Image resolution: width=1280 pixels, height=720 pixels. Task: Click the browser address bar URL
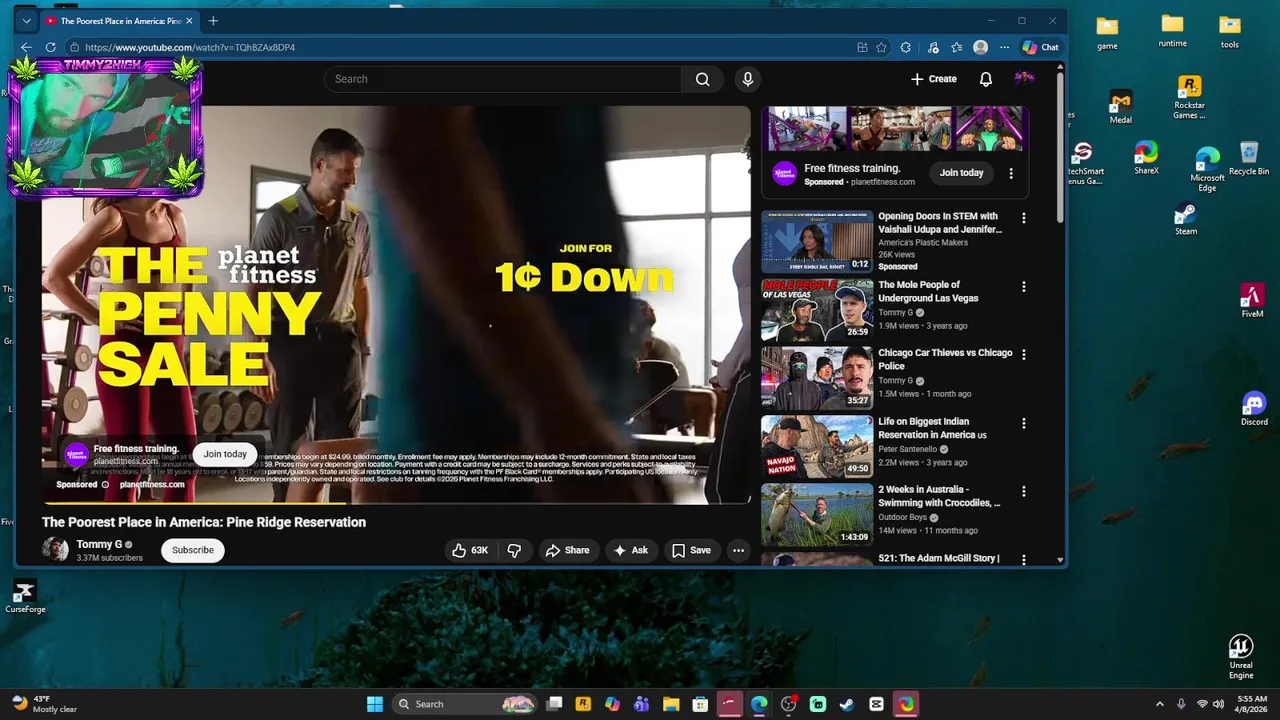[x=190, y=47]
